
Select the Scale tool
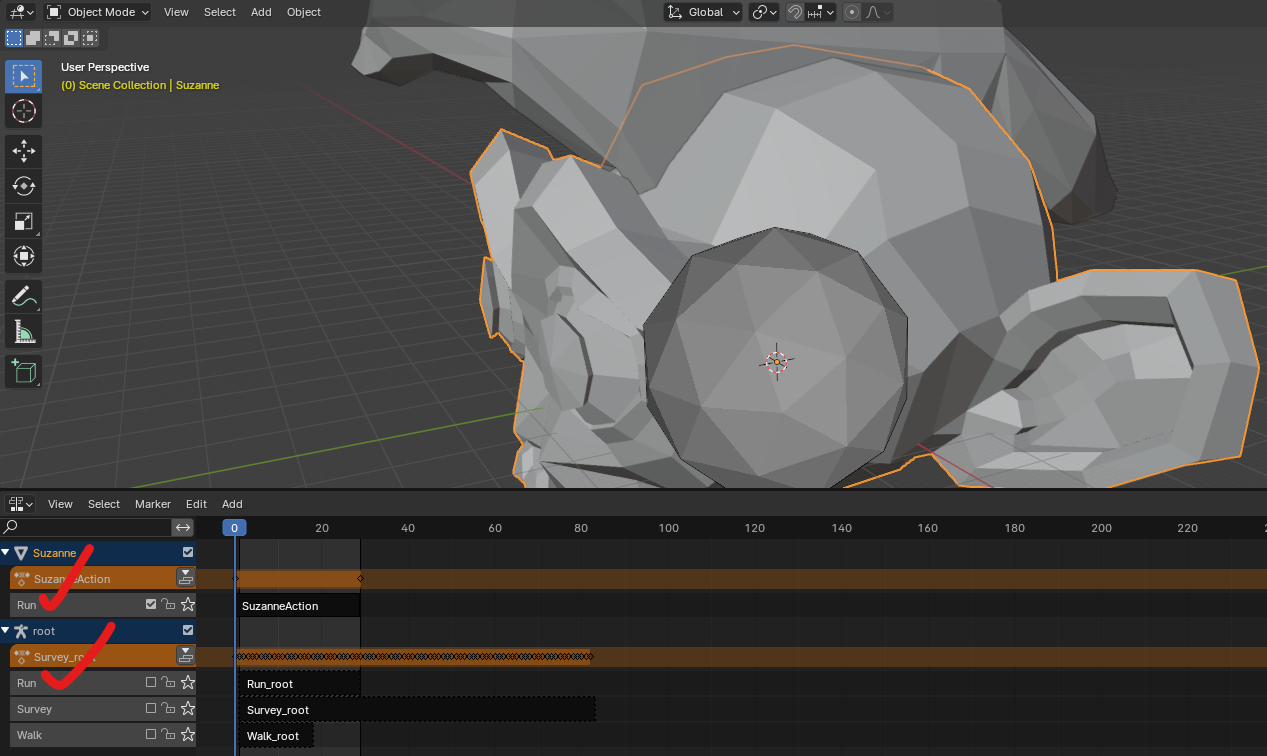(24, 221)
